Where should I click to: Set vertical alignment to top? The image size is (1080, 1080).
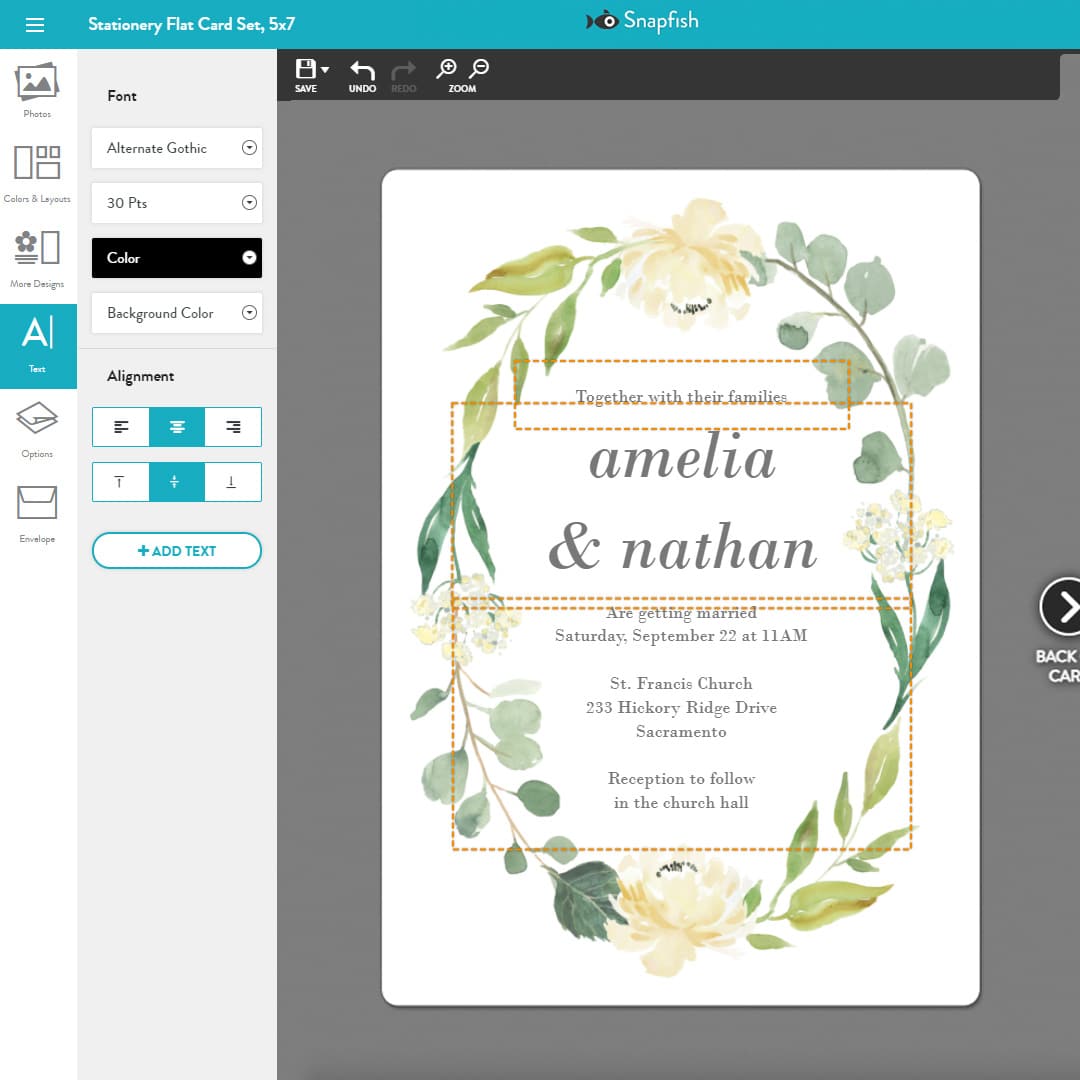point(120,481)
